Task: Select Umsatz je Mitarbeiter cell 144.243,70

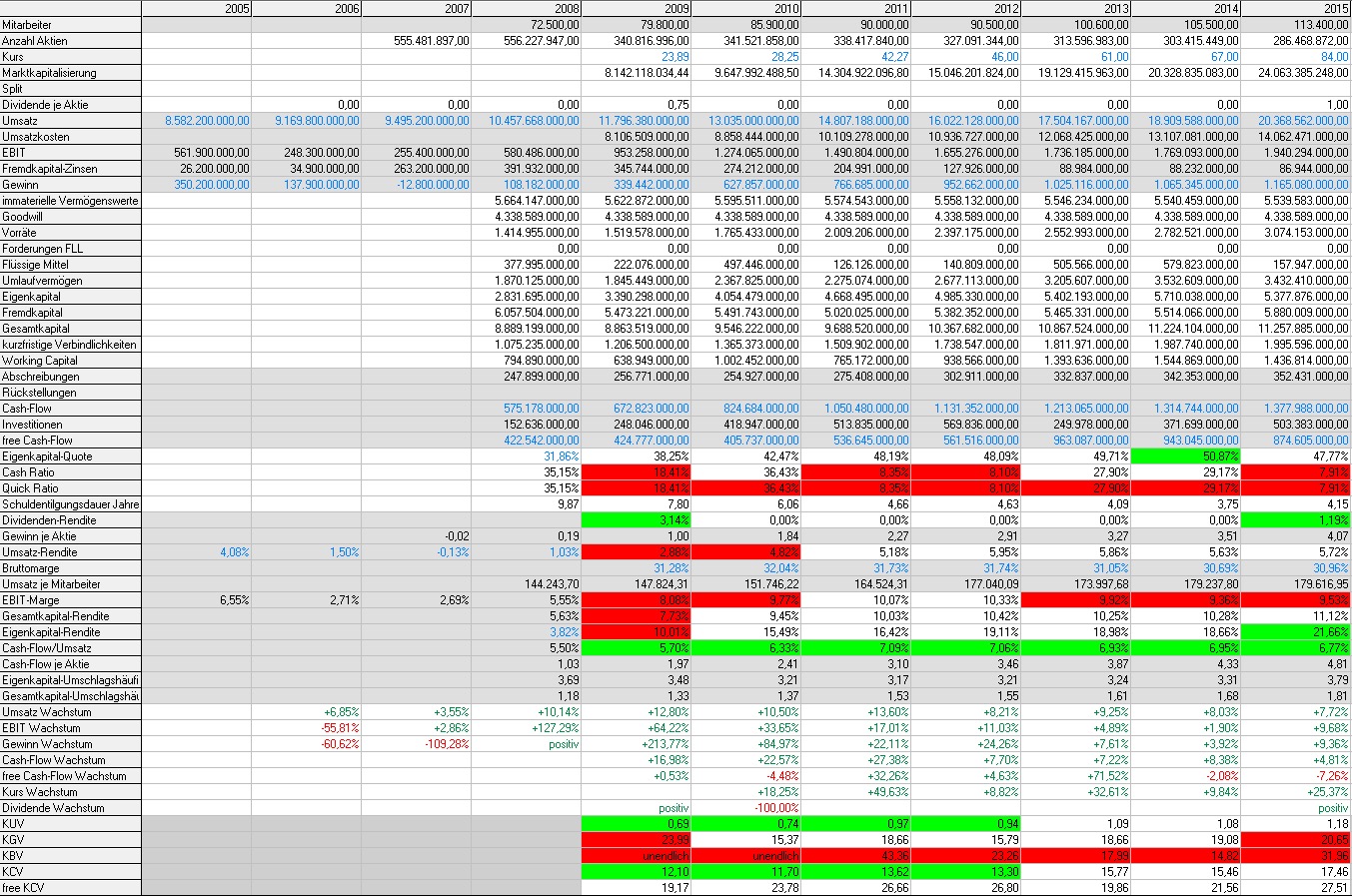Action: pos(527,583)
